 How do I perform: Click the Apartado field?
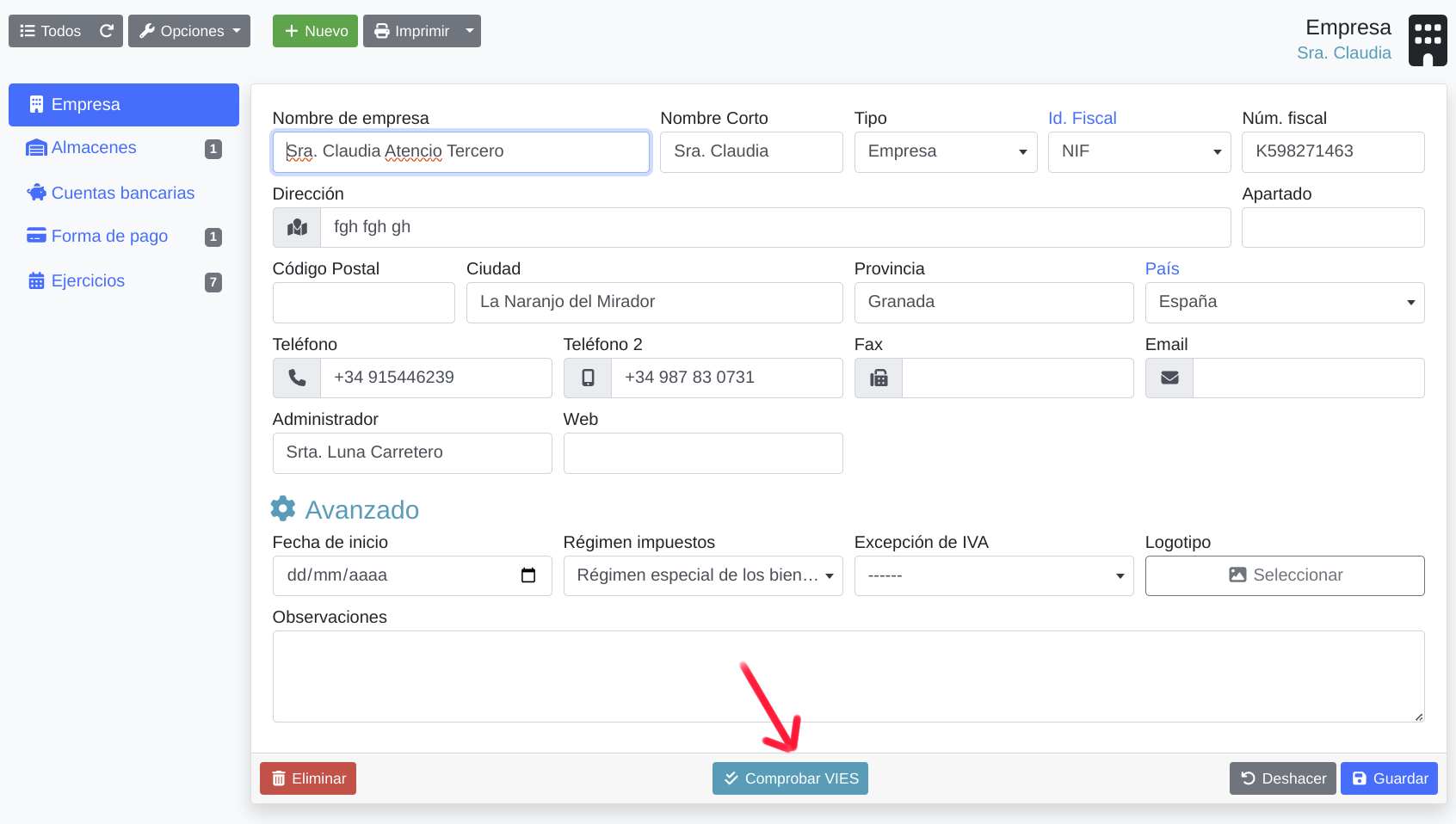tap(1333, 227)
